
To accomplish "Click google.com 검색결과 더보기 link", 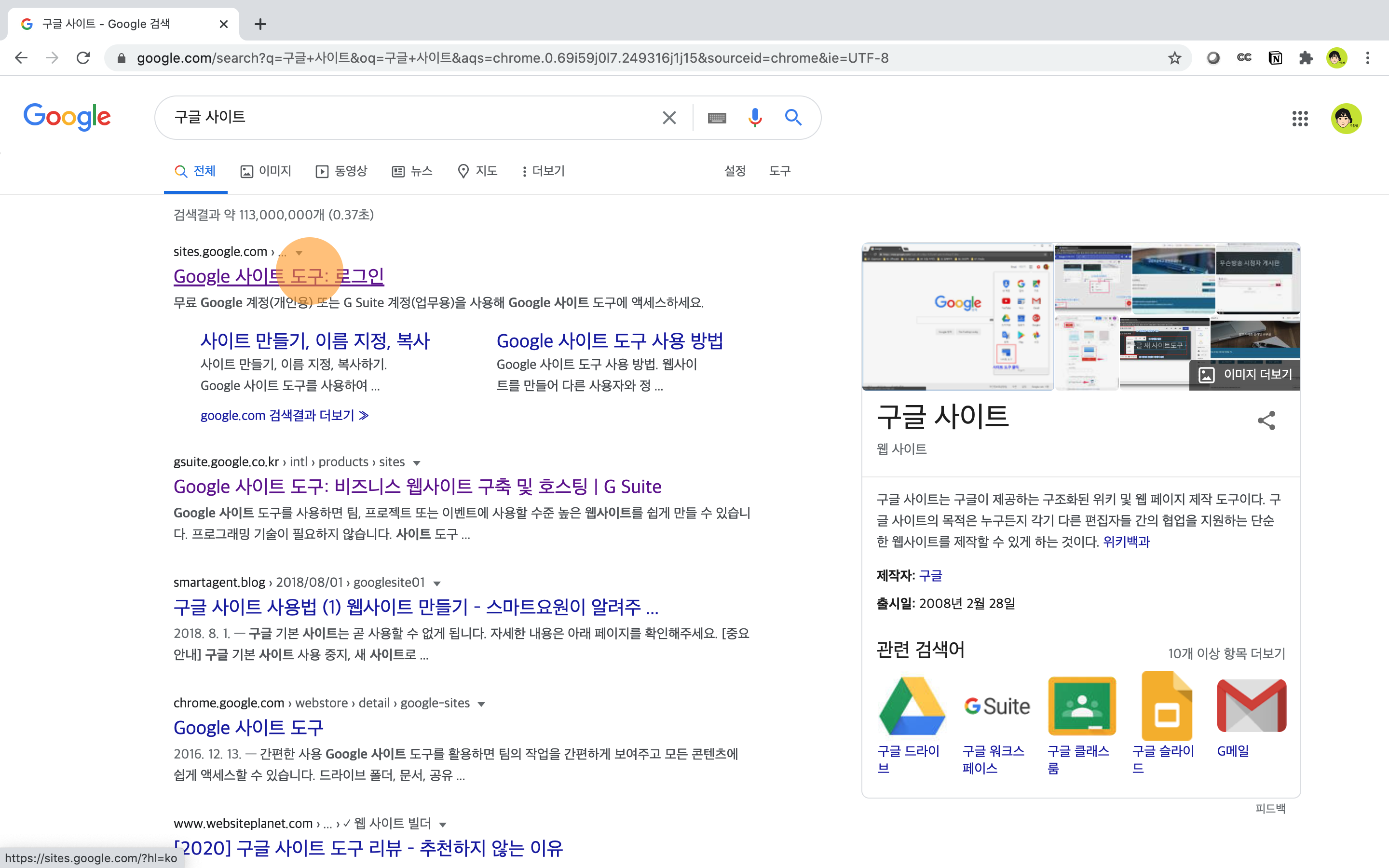I will tap(284, 415).
